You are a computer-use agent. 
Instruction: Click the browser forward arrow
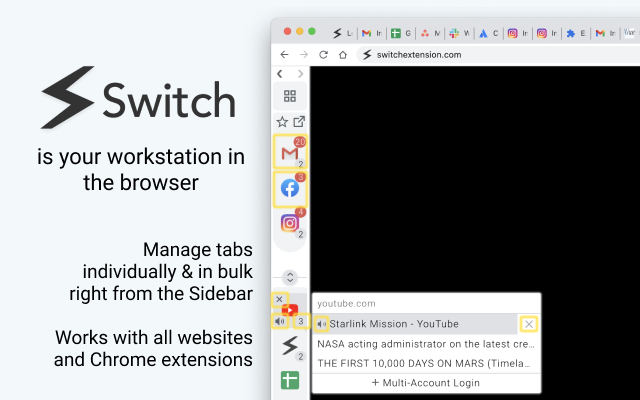(304, 55)
